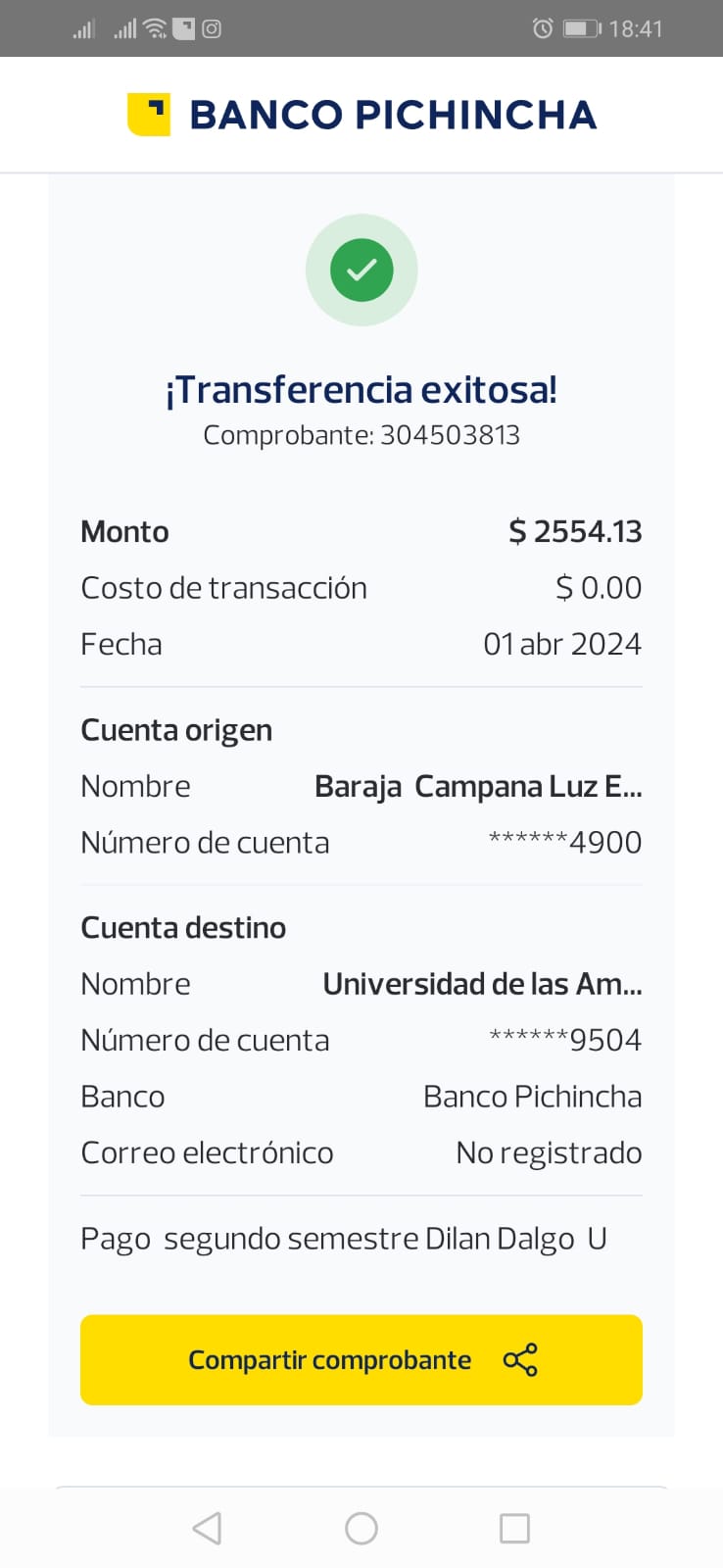Viewport: 723px width, 1568px height.
Task: Tap the origin account number ending 4900
Action: [565, 843]
